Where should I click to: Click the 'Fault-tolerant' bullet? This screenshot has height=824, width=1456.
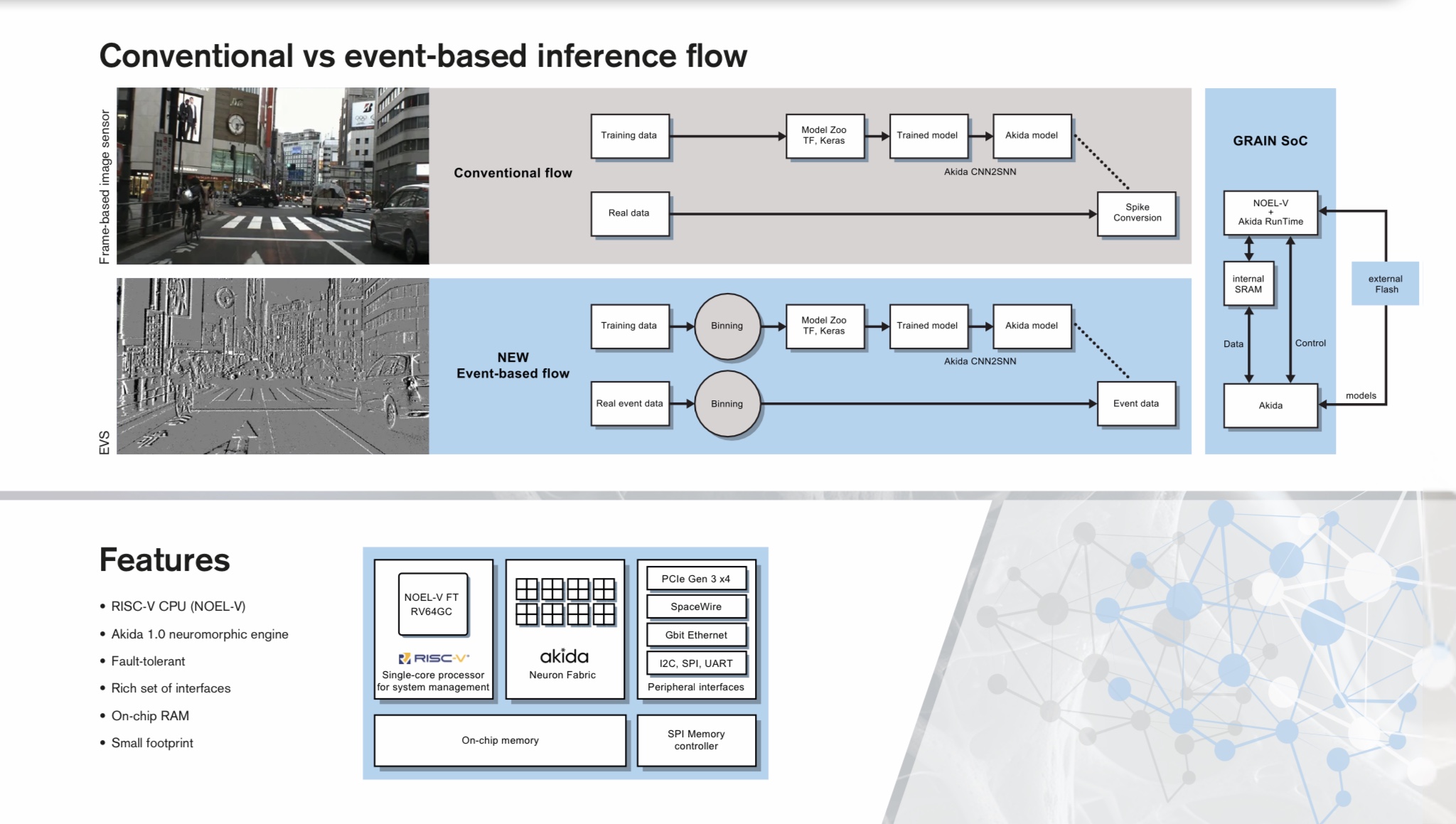click(148, 661)
